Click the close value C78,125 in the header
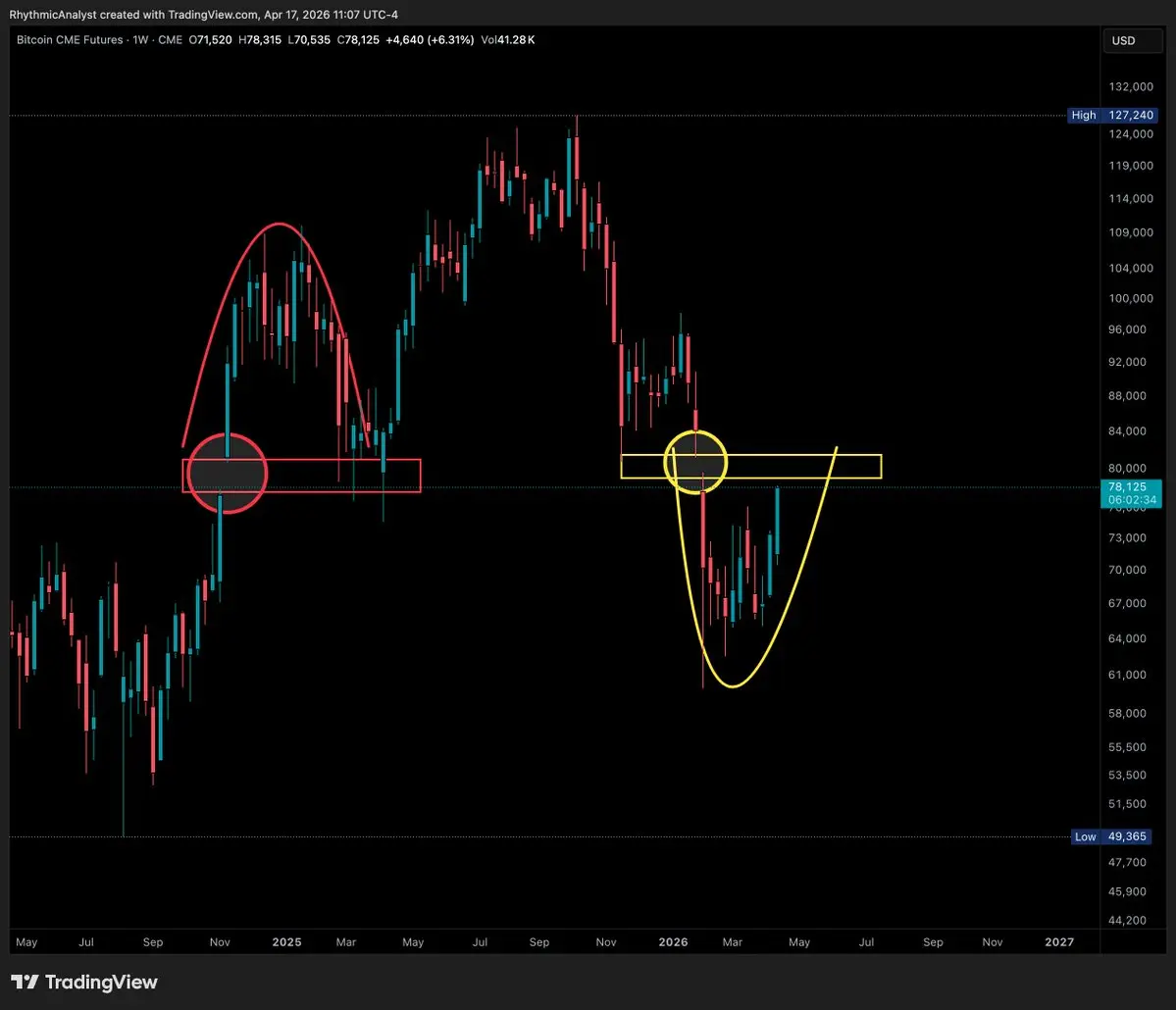The width and height of the screenshot is (1176, 1010). pos(358,40)
